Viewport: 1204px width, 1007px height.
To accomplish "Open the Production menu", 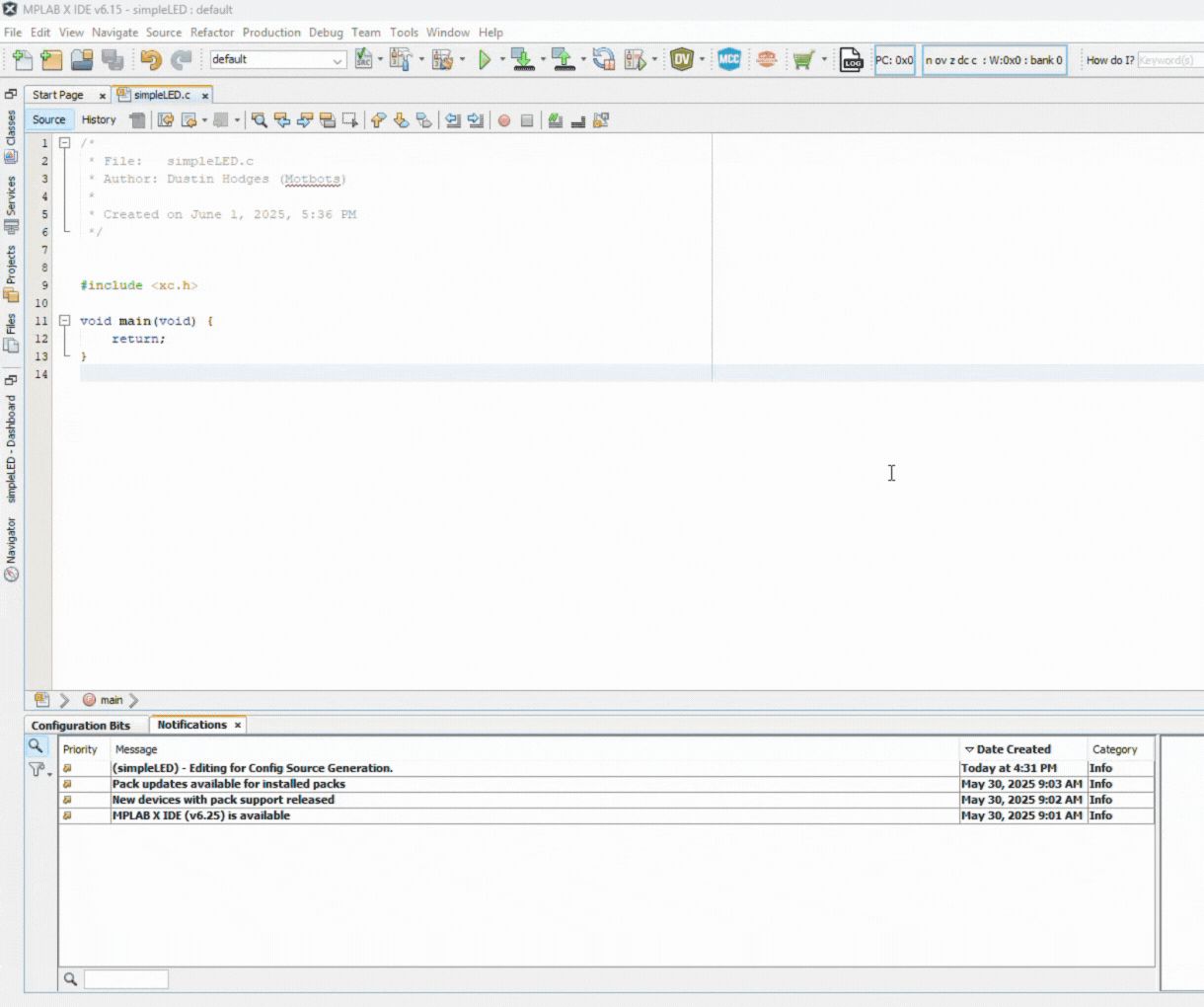I will pyautogui.click(x=271, y=33).
